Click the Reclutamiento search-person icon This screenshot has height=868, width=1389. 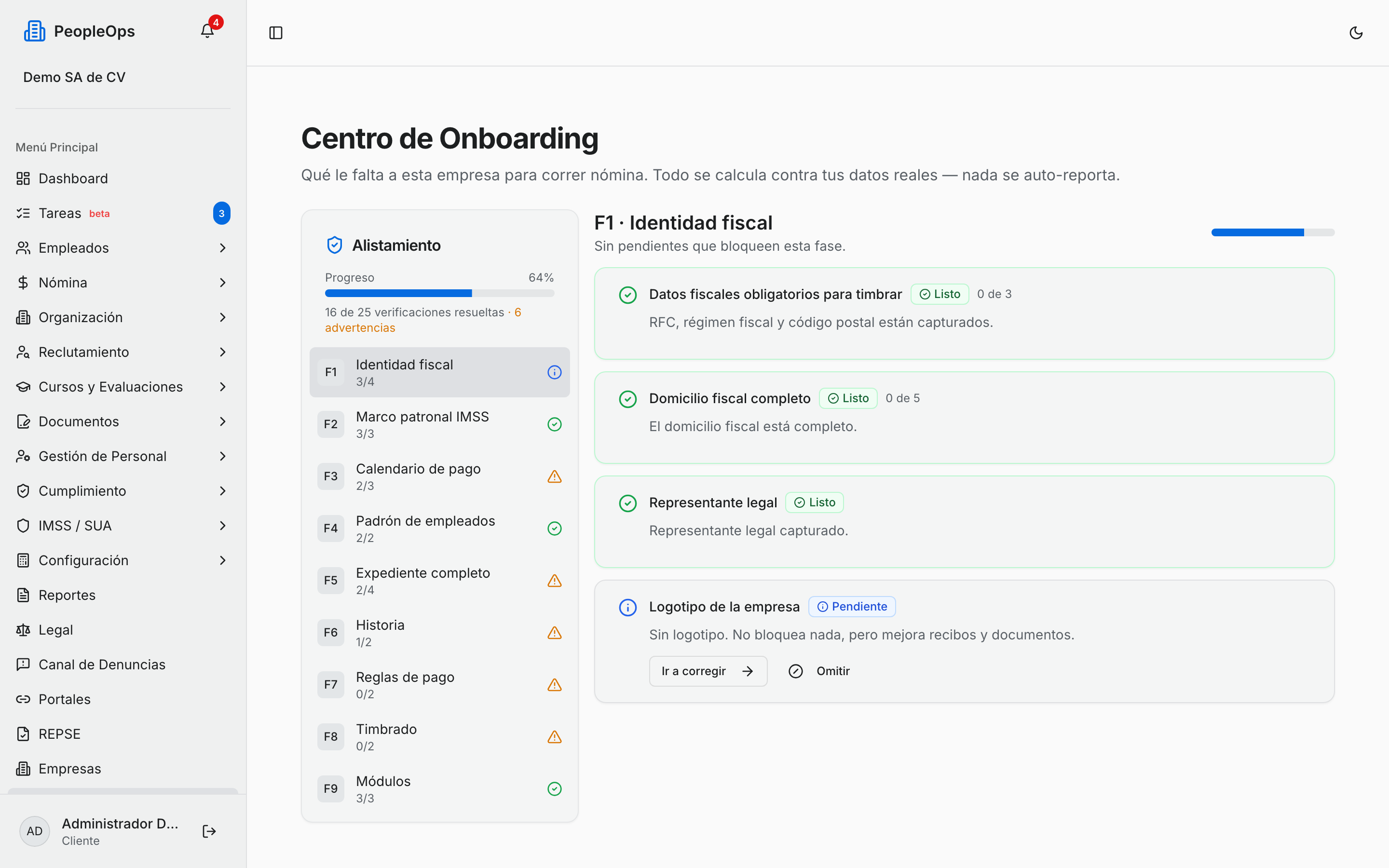[23, 352]
